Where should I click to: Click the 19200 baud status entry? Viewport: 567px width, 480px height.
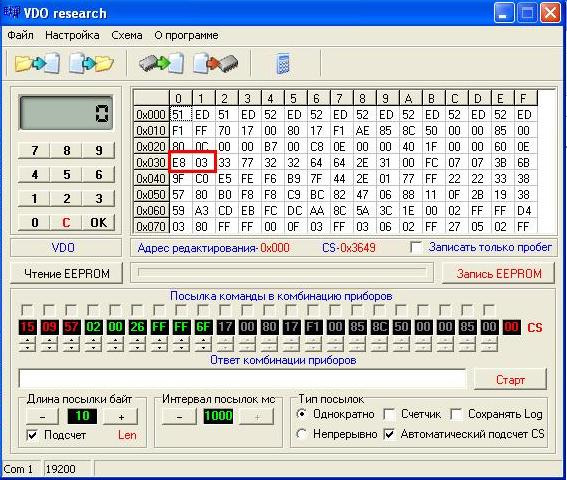pyautogui.click(x=69, y=469)
